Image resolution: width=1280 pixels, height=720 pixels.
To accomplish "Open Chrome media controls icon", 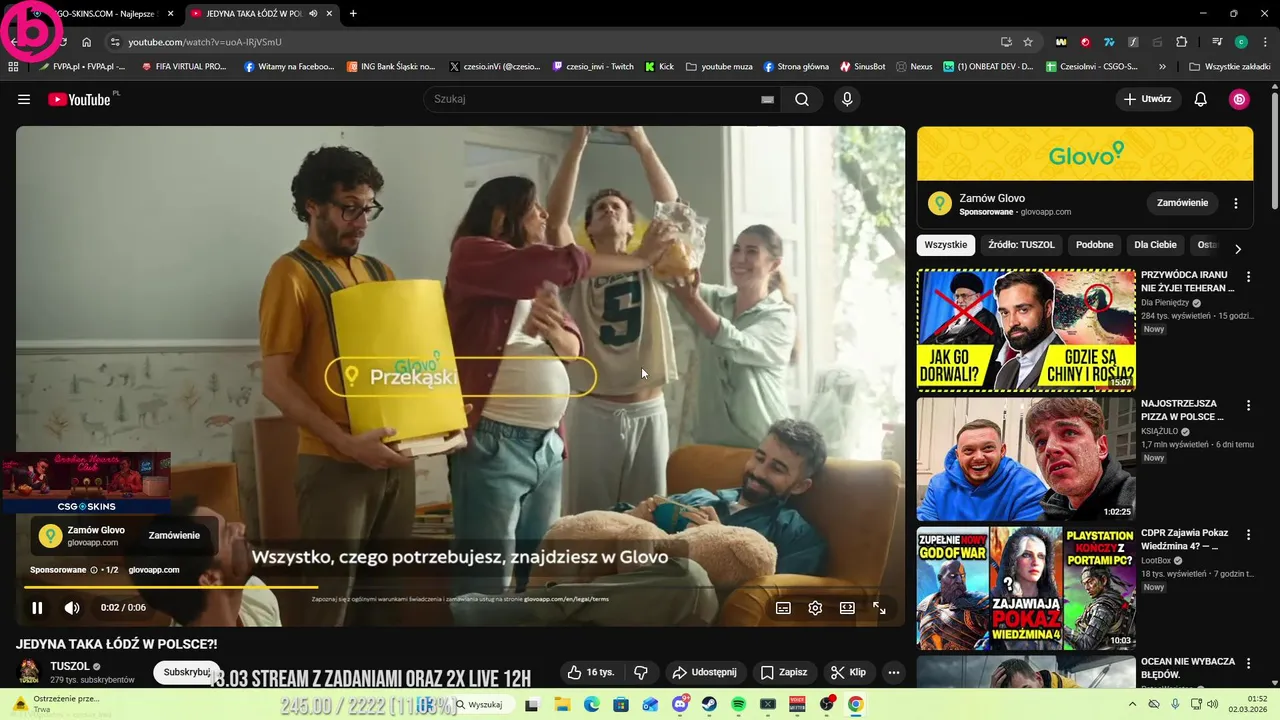I will pos(1216,42).
